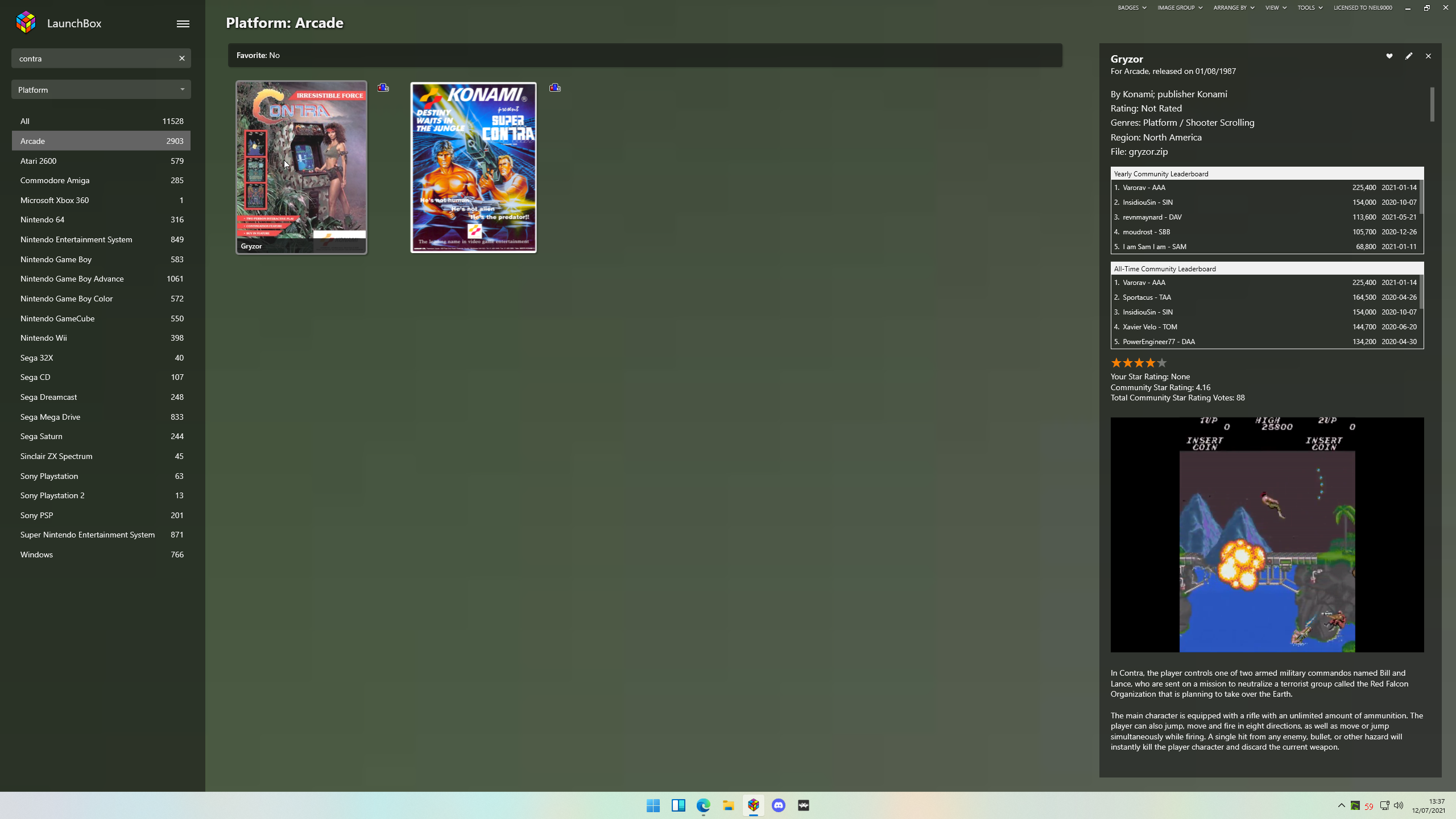This screenshot has height=819, width=1456.
Task: Select the Sega Saturn platform
Action: (x=101, y=436)
